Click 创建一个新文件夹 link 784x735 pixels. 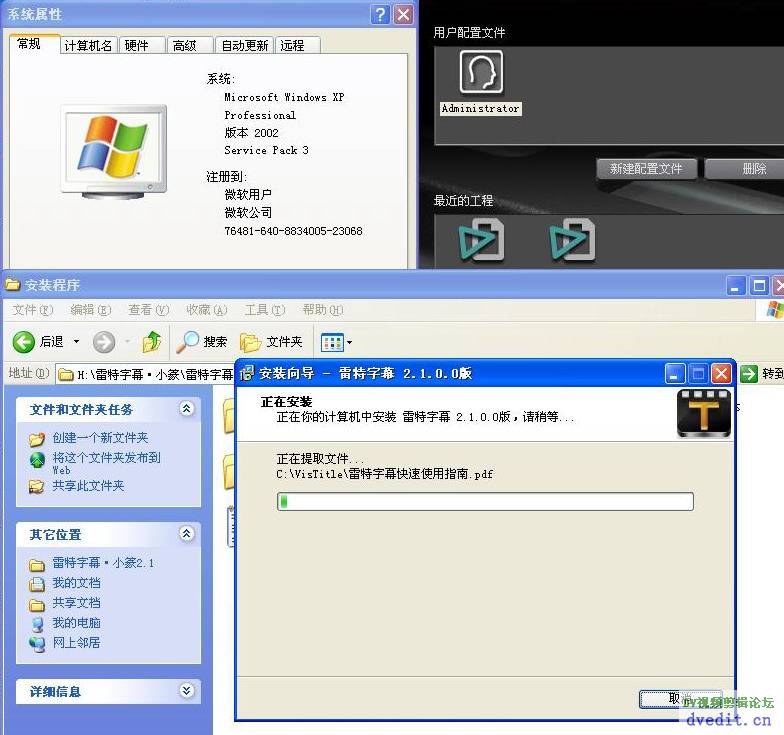pos(100,438)
